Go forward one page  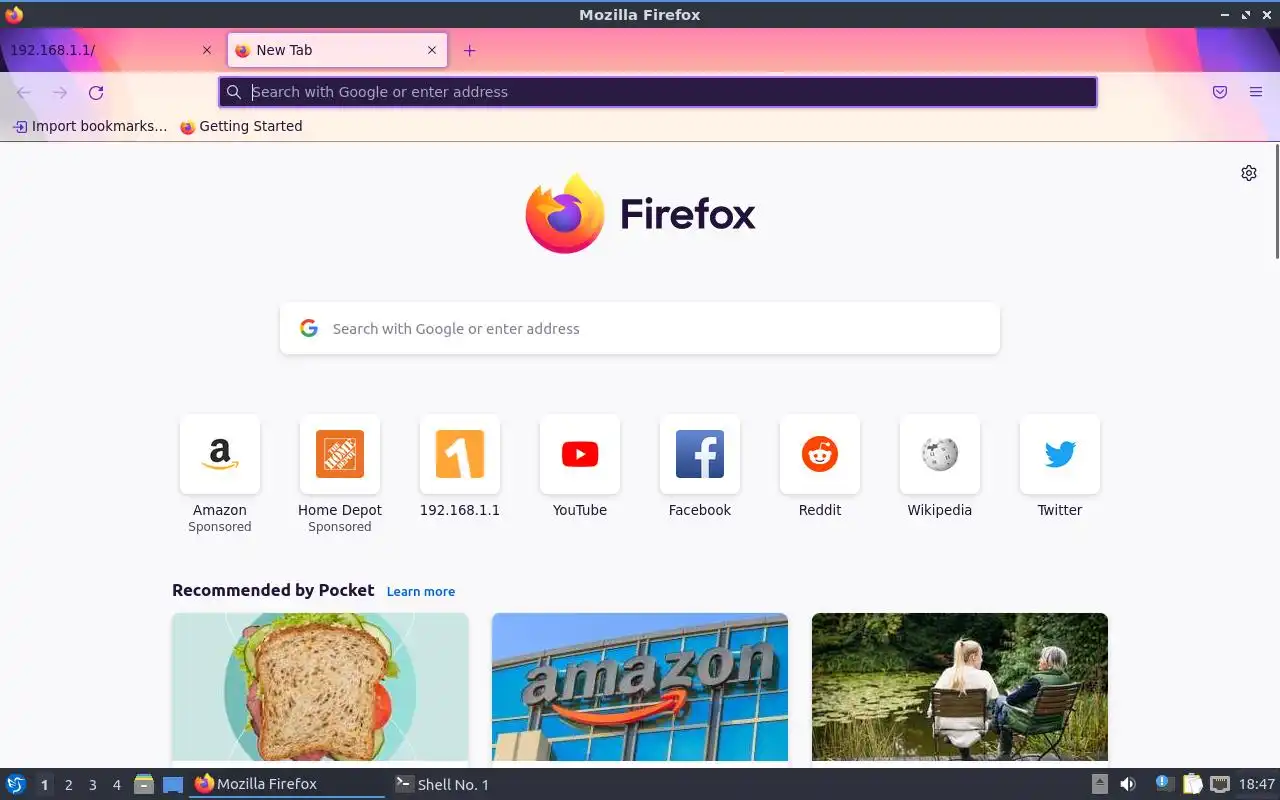[60, 92]
